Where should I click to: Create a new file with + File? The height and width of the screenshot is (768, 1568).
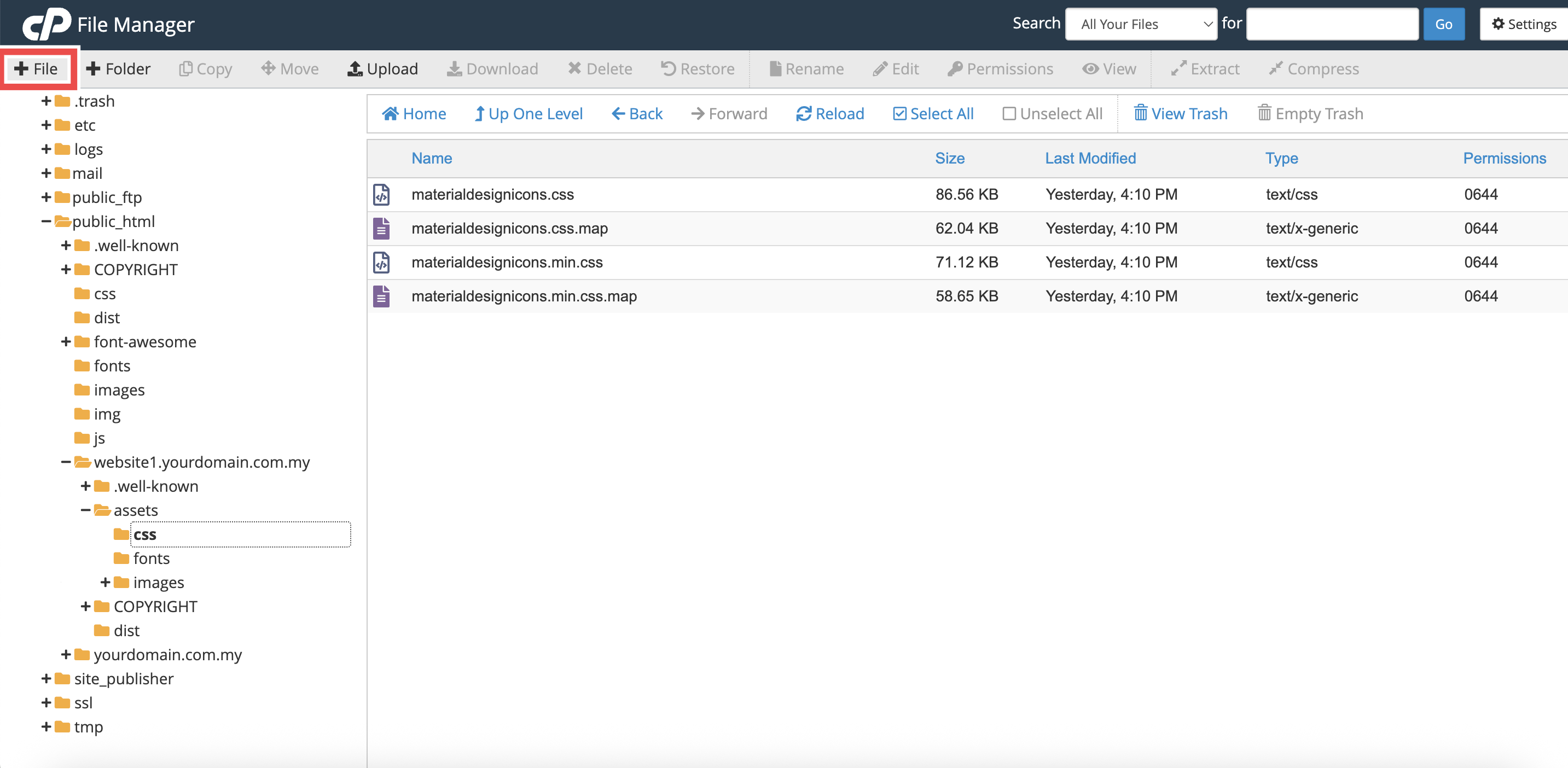click(37, 69)
